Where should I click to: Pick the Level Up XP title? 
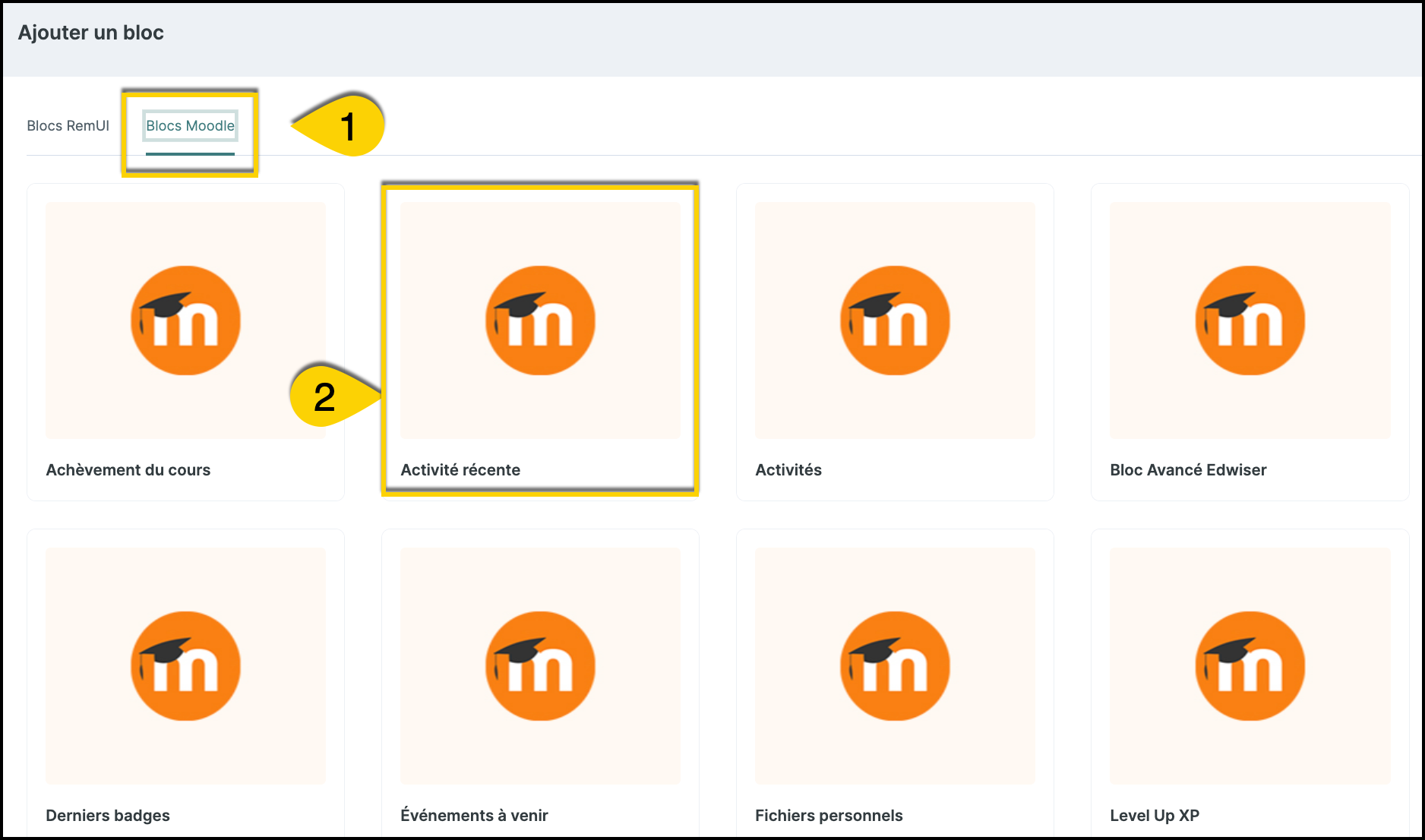(1155, 816)
